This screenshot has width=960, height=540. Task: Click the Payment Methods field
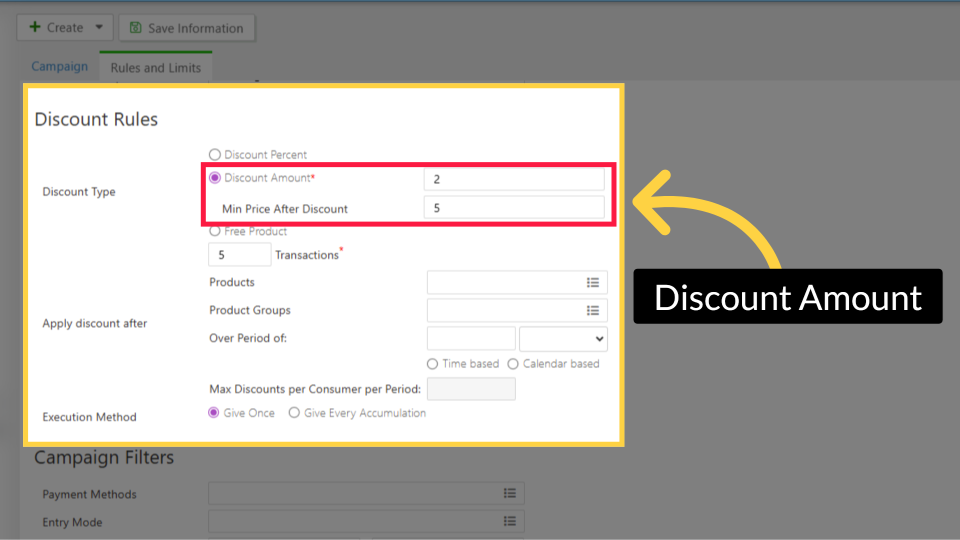click(x=366, y=493)
